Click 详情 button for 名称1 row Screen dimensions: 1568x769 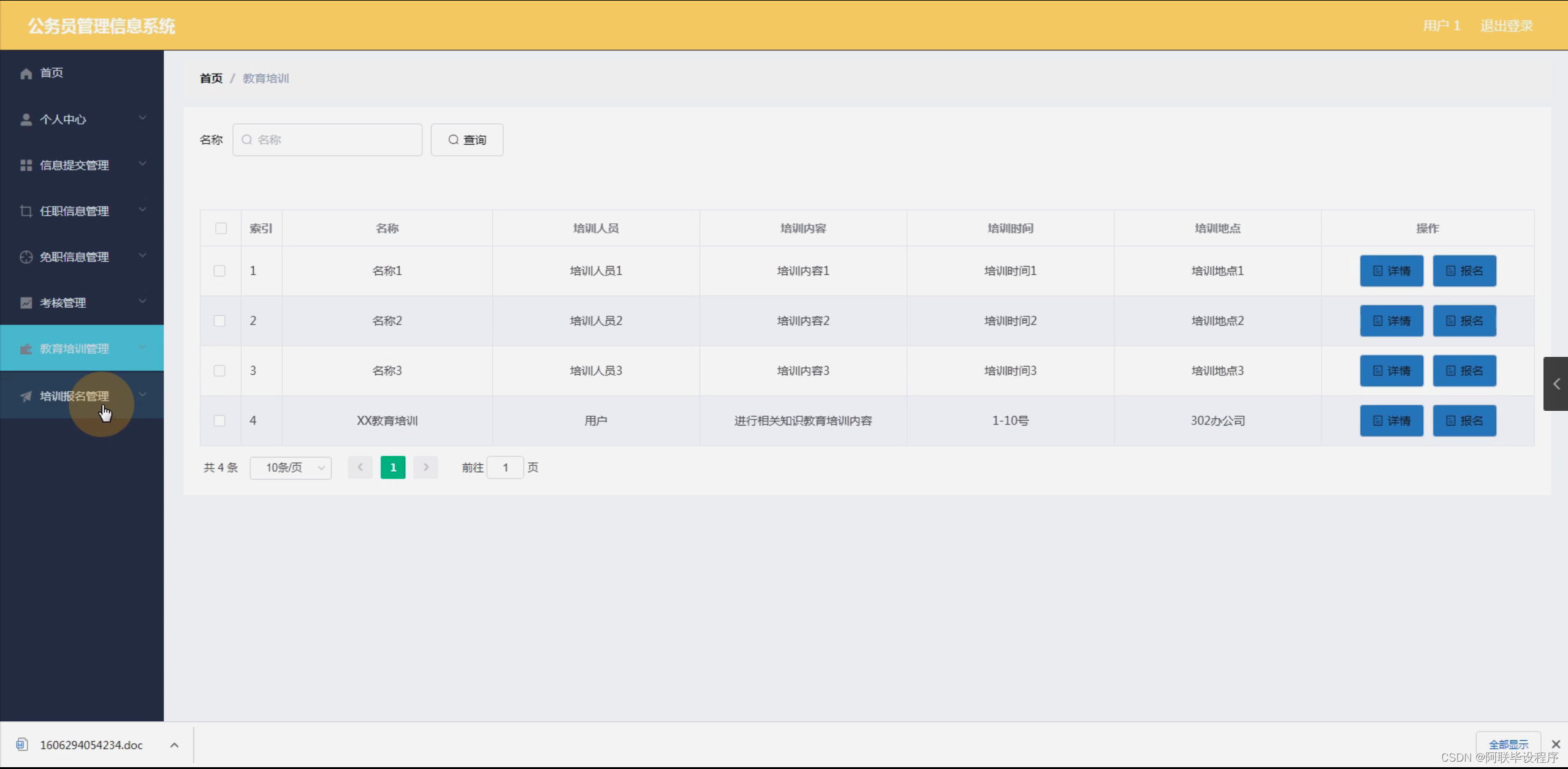coord(1391,271)
